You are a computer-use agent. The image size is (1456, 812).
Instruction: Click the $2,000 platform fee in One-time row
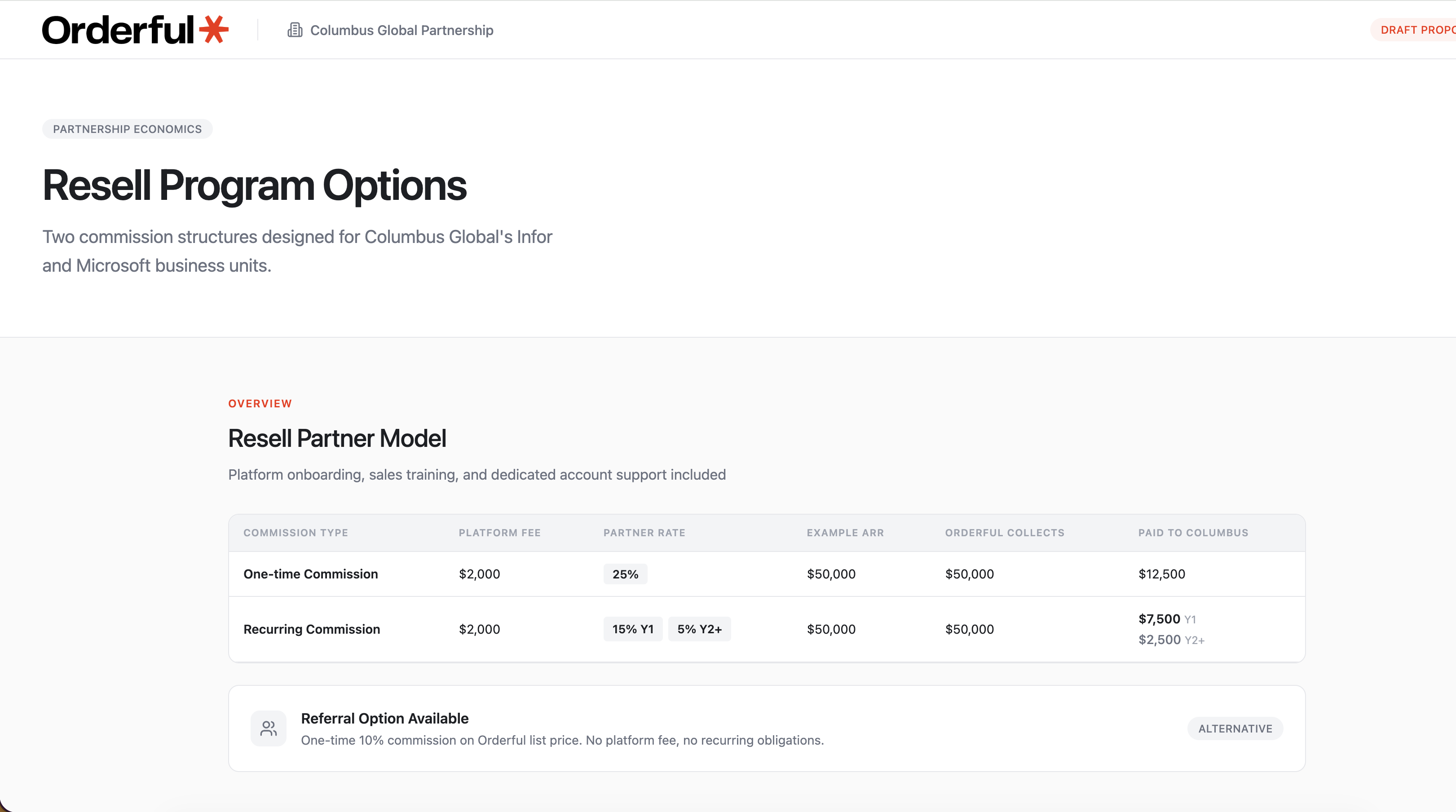point(479,574)
